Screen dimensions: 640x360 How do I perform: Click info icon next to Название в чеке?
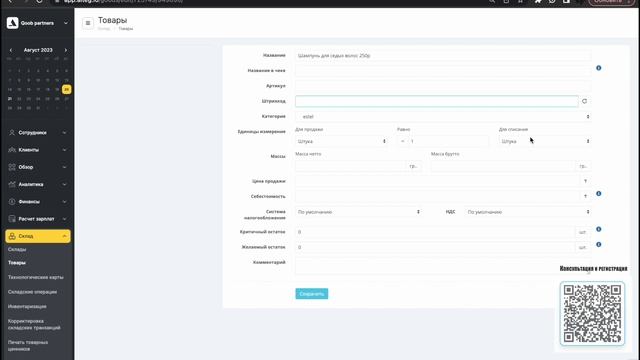pyautogui.click(x=599, y=68)
